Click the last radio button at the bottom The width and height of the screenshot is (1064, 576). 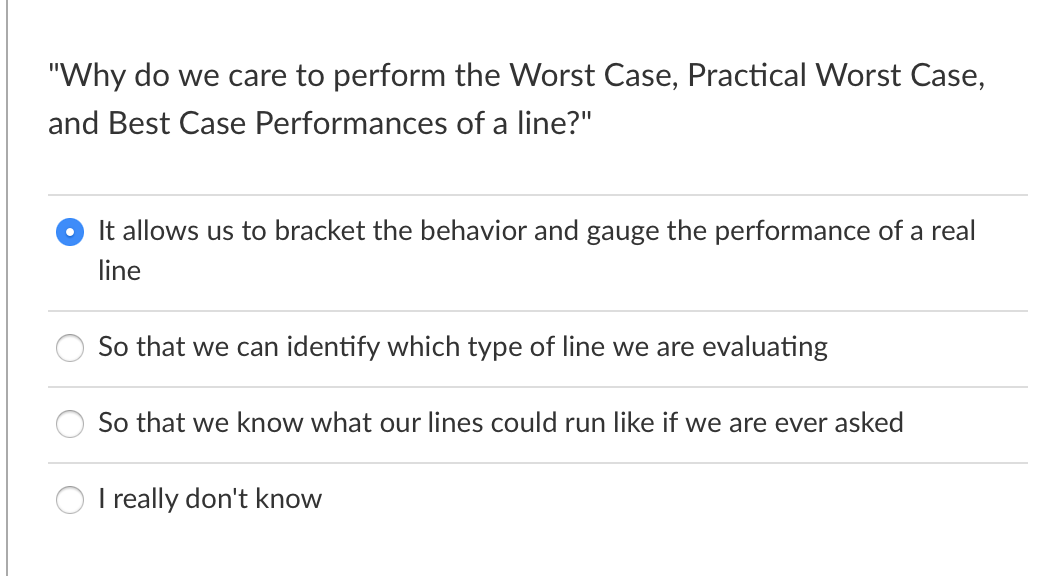70,499
